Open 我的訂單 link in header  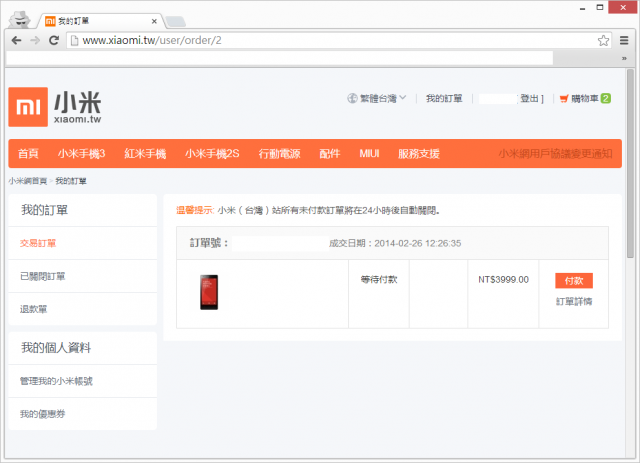pyautogui.click(x=444, y=98)
